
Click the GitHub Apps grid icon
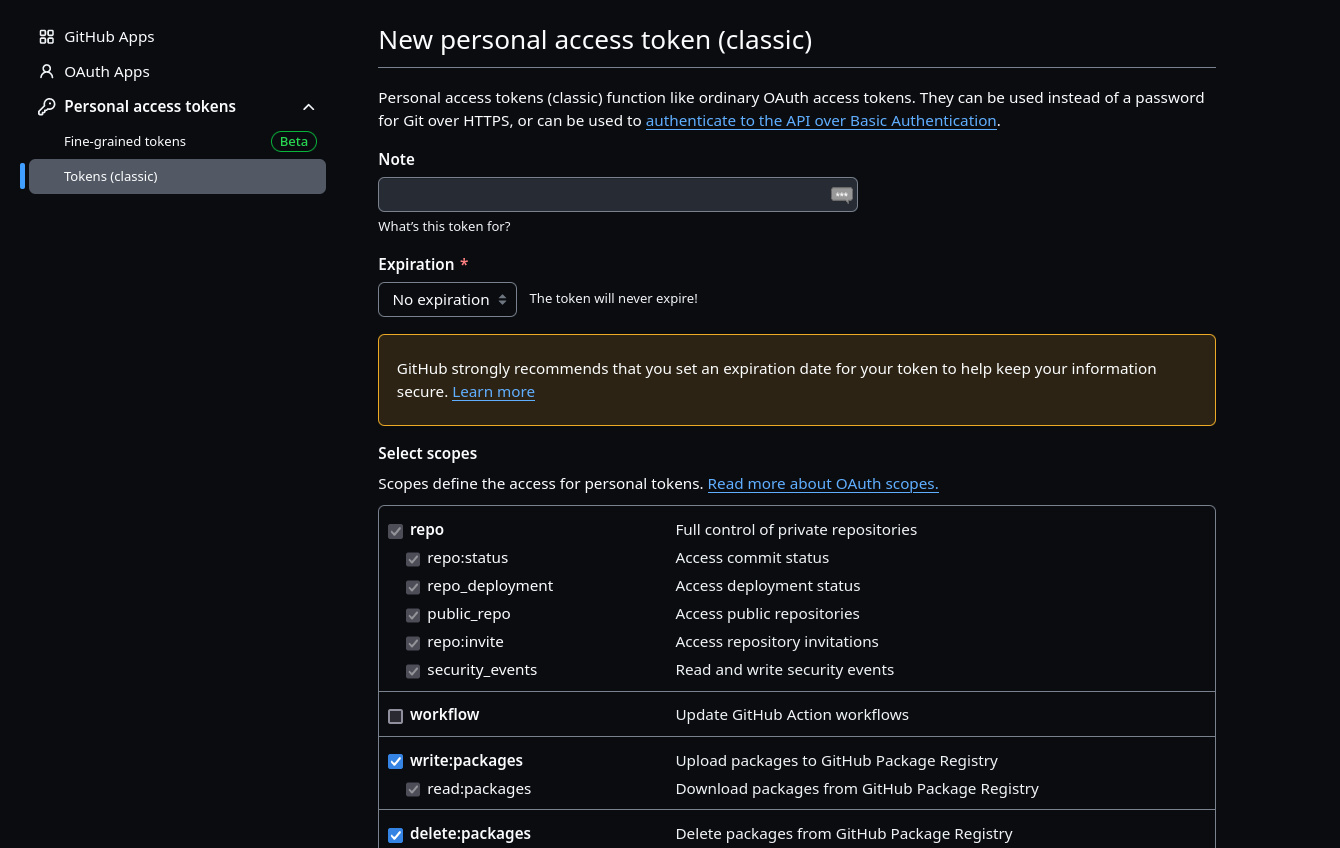pos(46,37)
